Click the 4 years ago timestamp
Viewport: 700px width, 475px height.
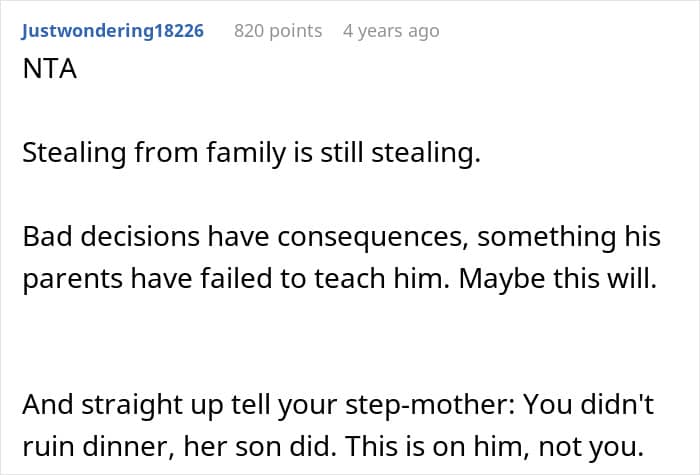pos(391,31)
